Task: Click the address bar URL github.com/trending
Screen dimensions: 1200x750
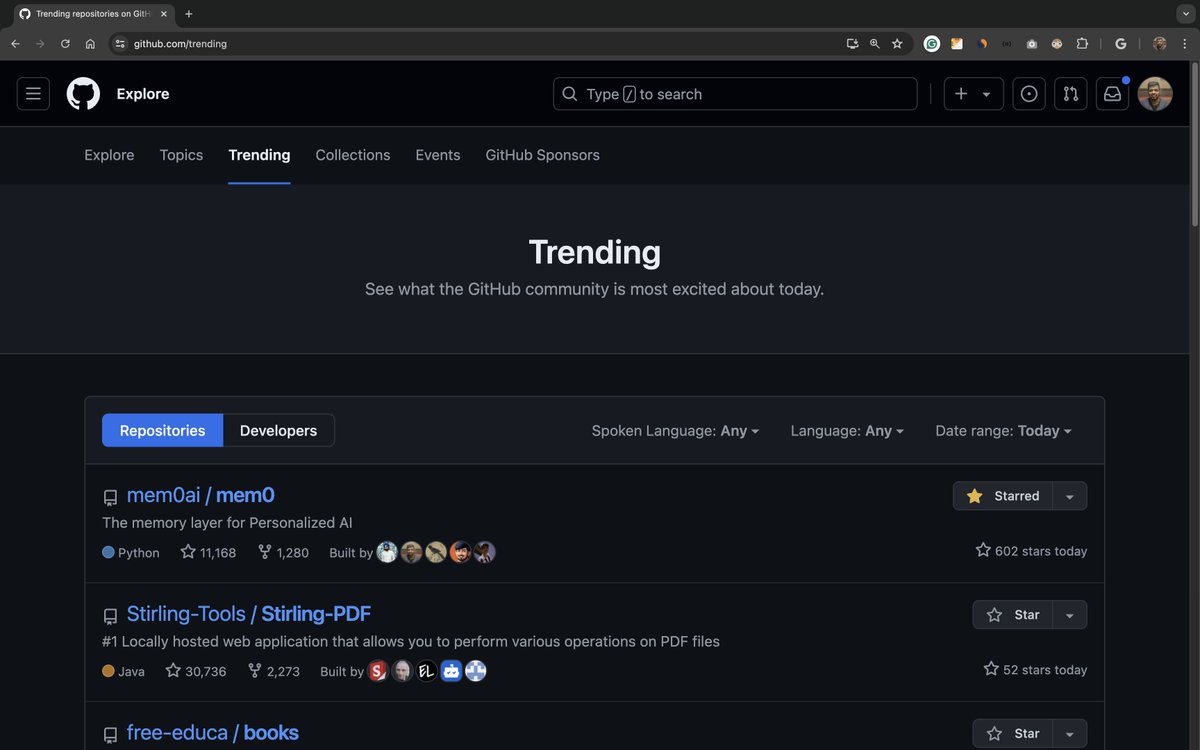Action: pos(180,44)
